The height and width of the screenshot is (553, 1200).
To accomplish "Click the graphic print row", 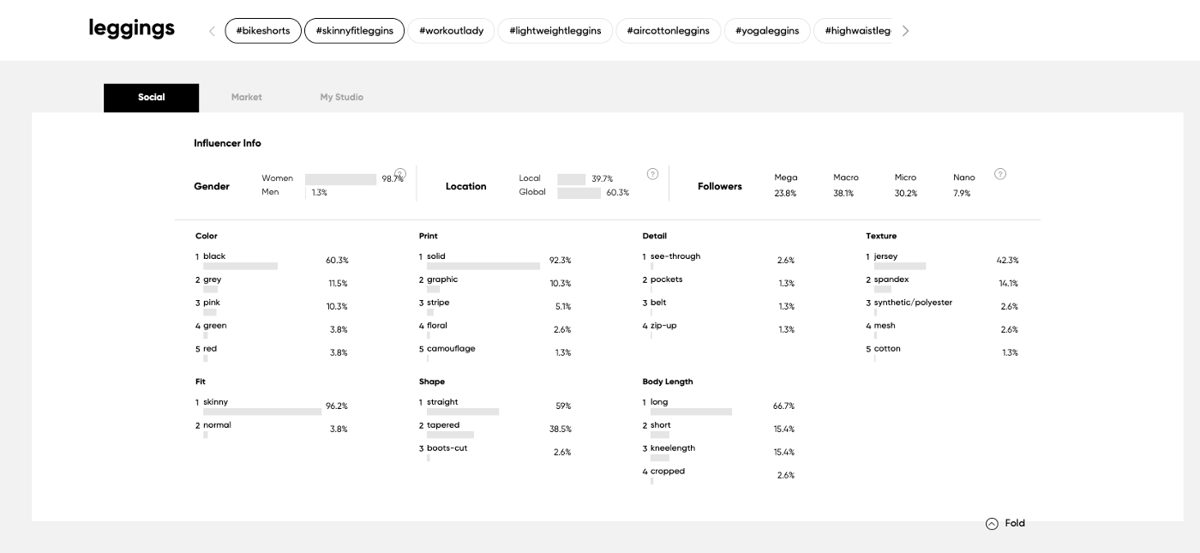I will pyautogui.click(x=495, y=283).
